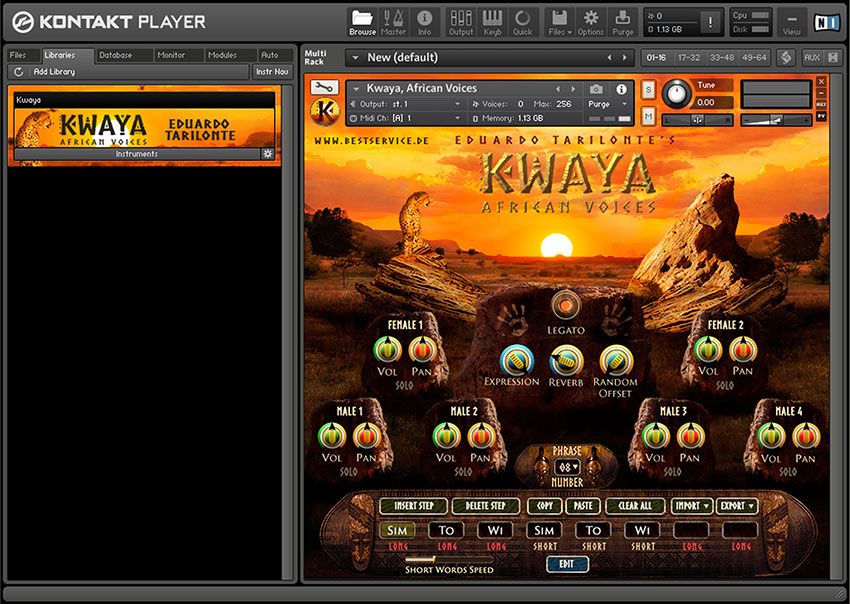Select next instrument arrow beside Kwaya name
The height and width of the screenshot is (604, 850).
point(574,88)
